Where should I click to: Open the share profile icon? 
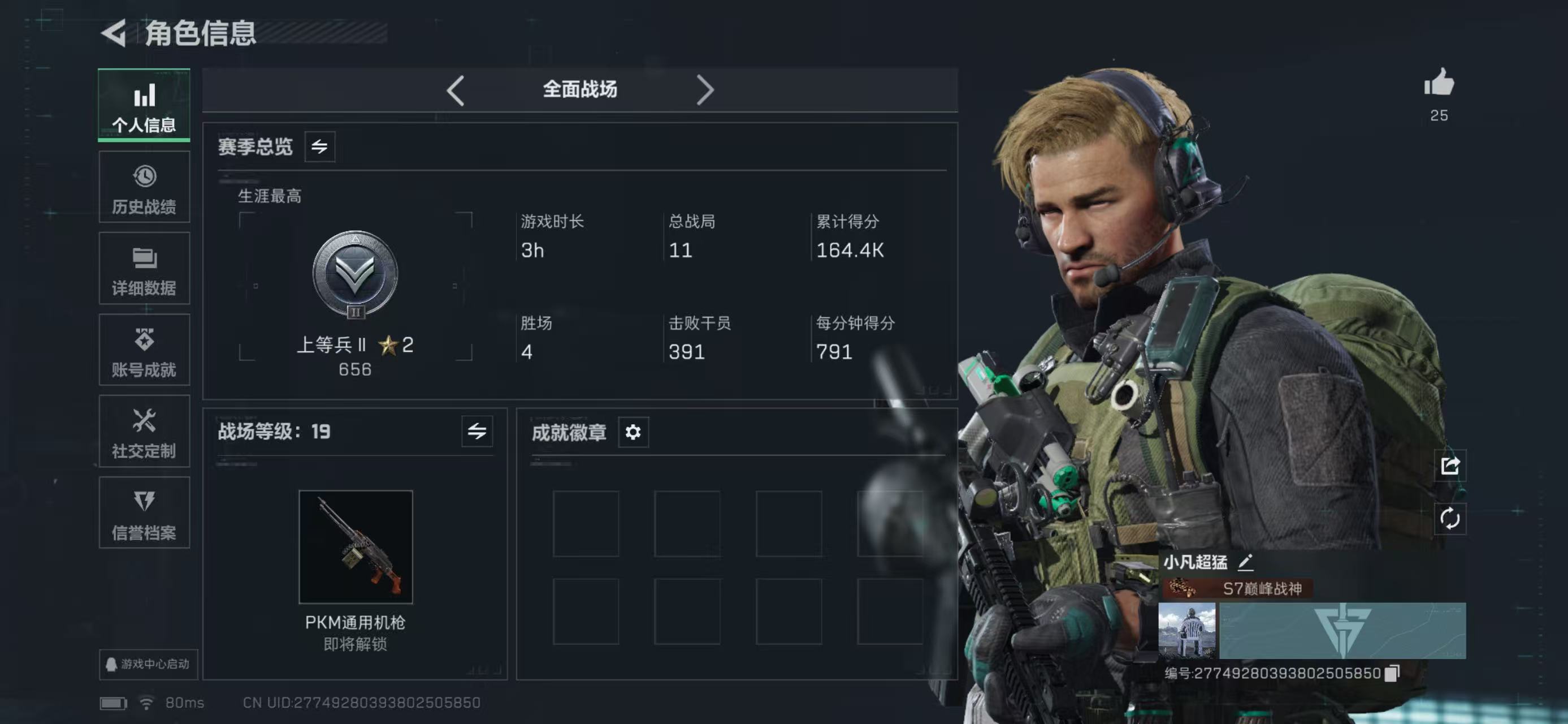click(x=1450, y=466)
